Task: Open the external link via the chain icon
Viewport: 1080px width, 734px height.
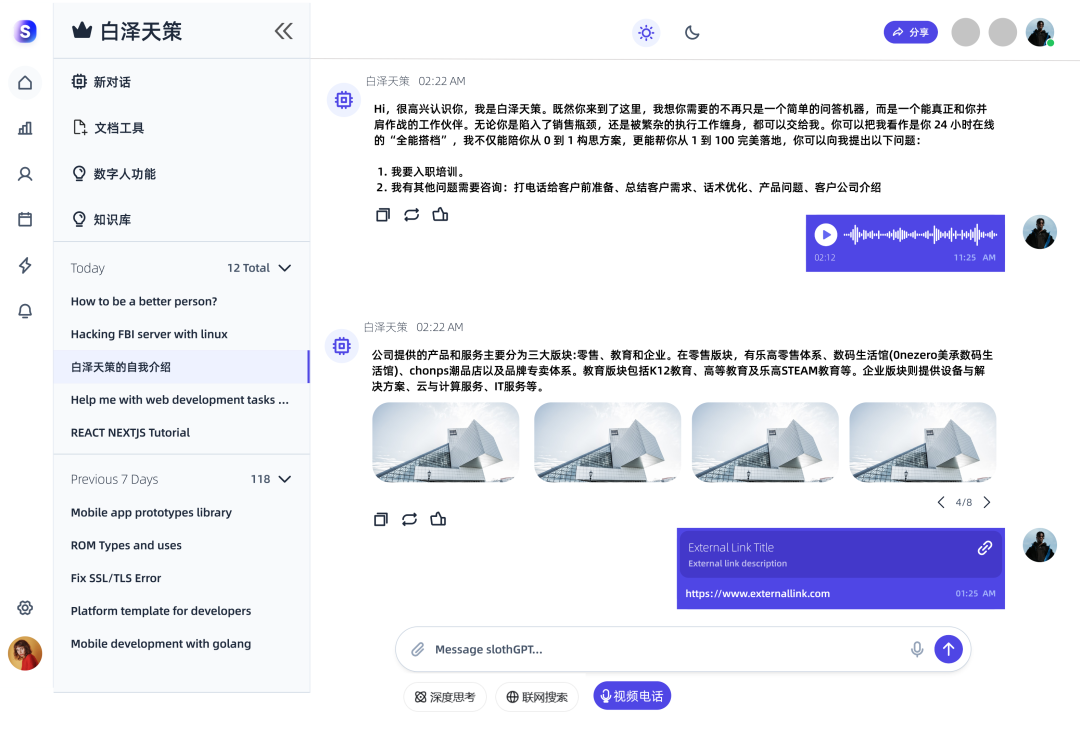Action: click(x=984, y=547)
